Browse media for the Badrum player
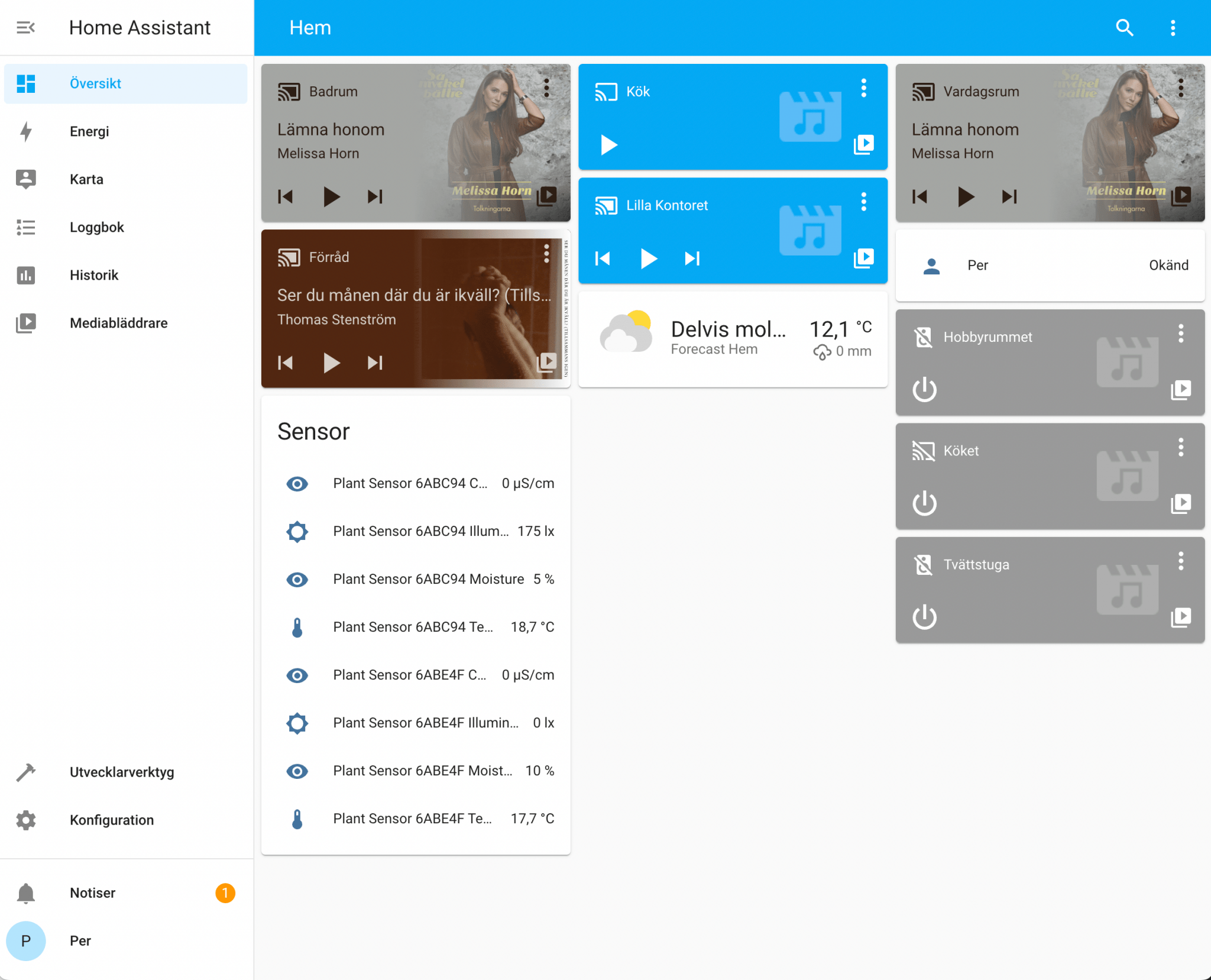The height and width of the screenshot is (980, 1211). 547,196
